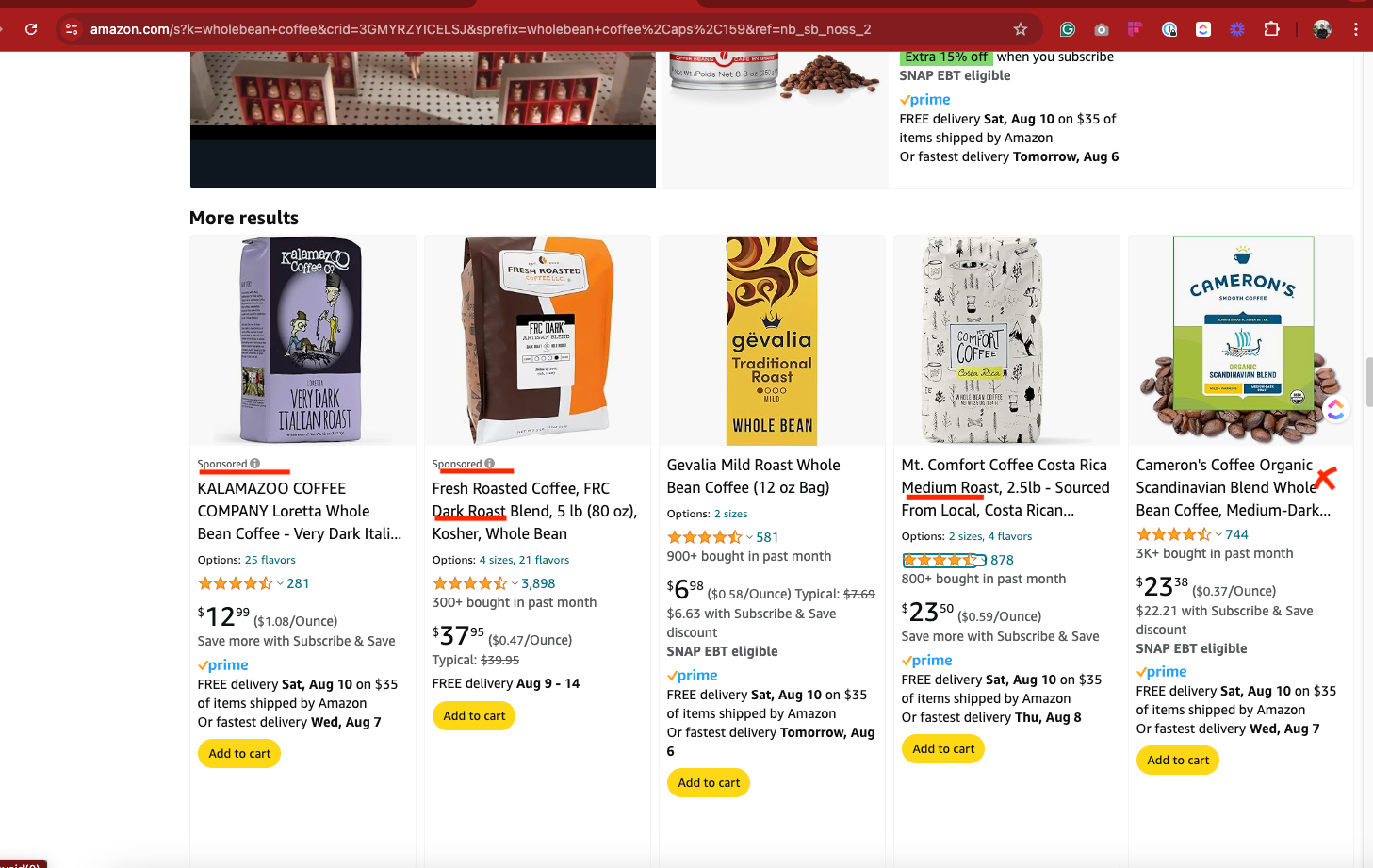Add Gevalia Mild Roast to cart
The image size is (1373, 868).
(x=709, y=782)
